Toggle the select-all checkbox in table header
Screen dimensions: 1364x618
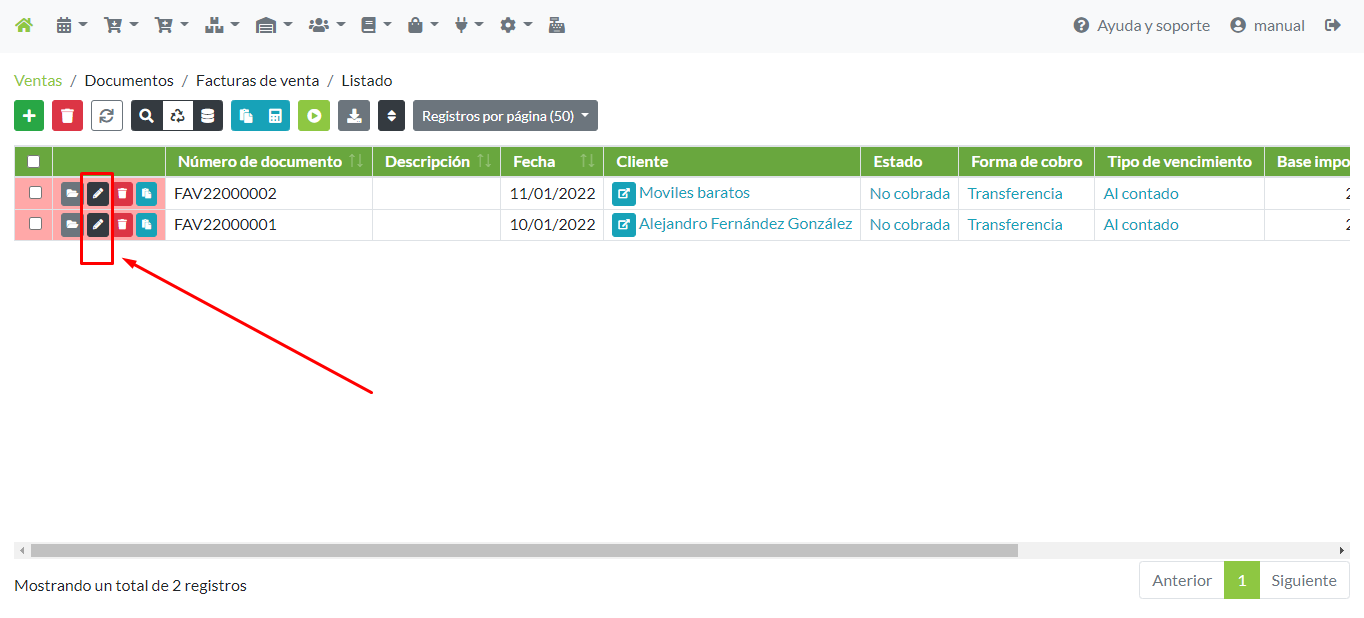34,161
